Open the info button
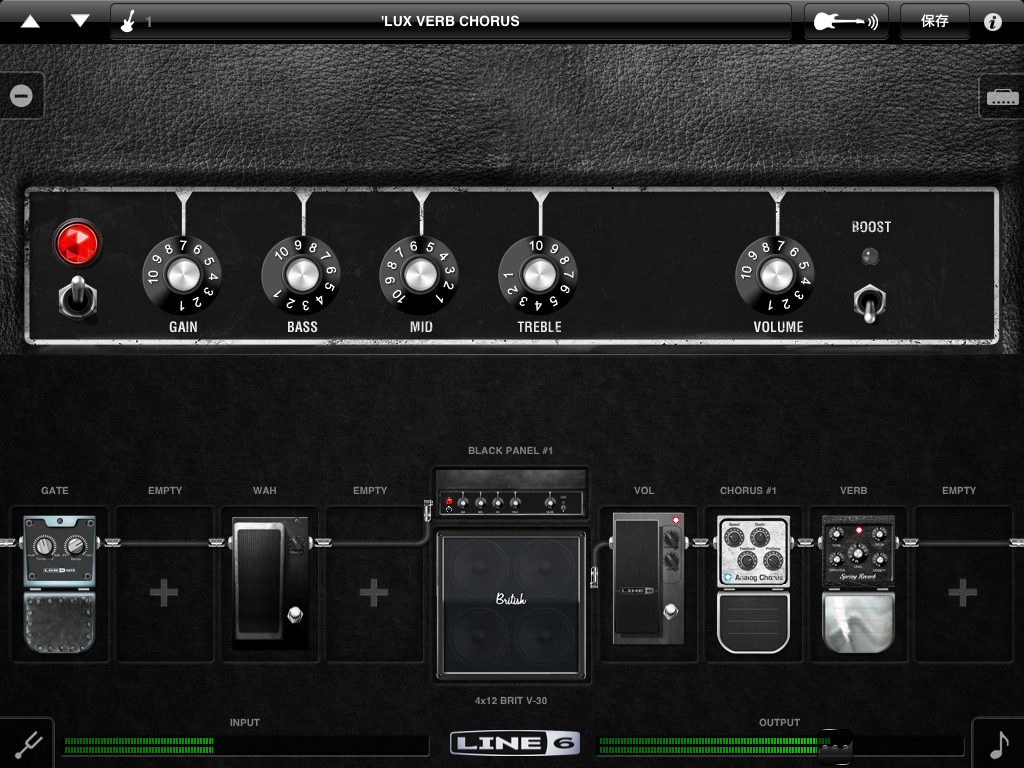The height and width of the screenshot is (768, 1024). coord(993,22)
